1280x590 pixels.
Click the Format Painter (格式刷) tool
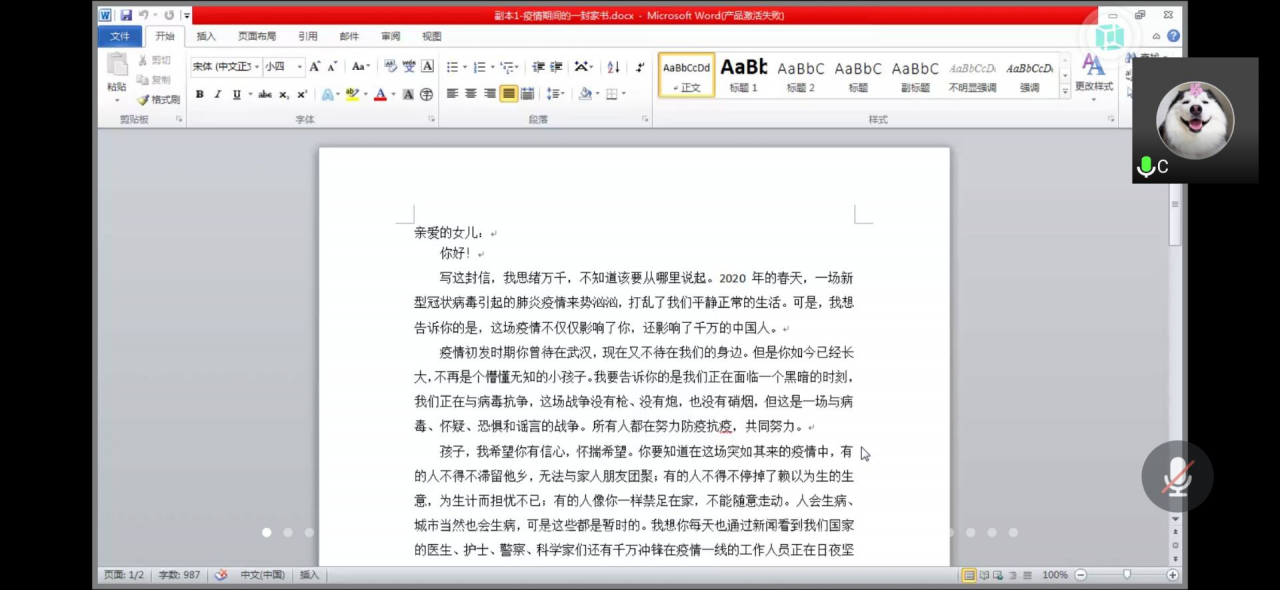[159, 99]
